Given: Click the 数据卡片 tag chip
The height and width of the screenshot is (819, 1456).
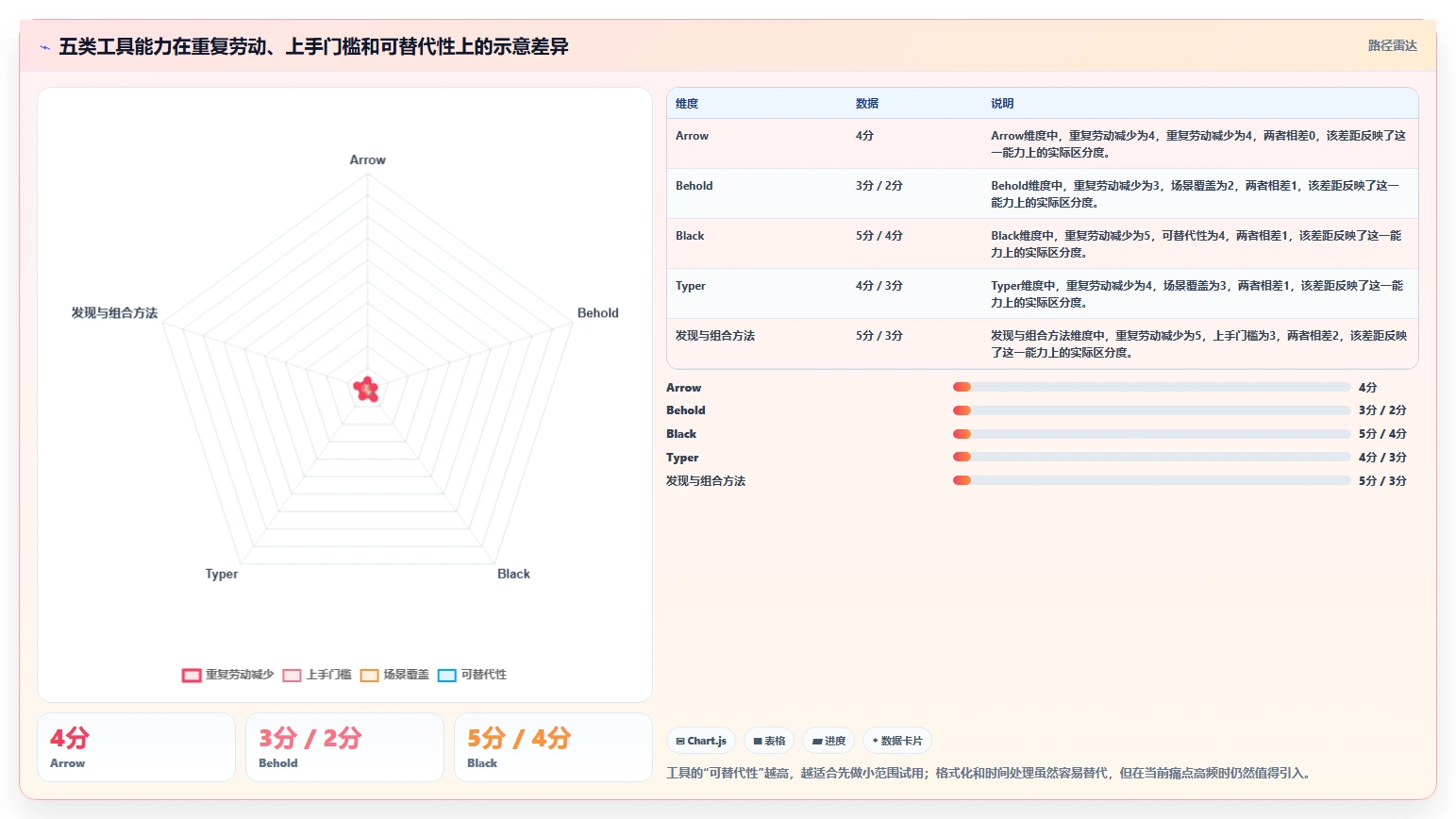Looking at the screenshot, I should (x=897, y=741).
